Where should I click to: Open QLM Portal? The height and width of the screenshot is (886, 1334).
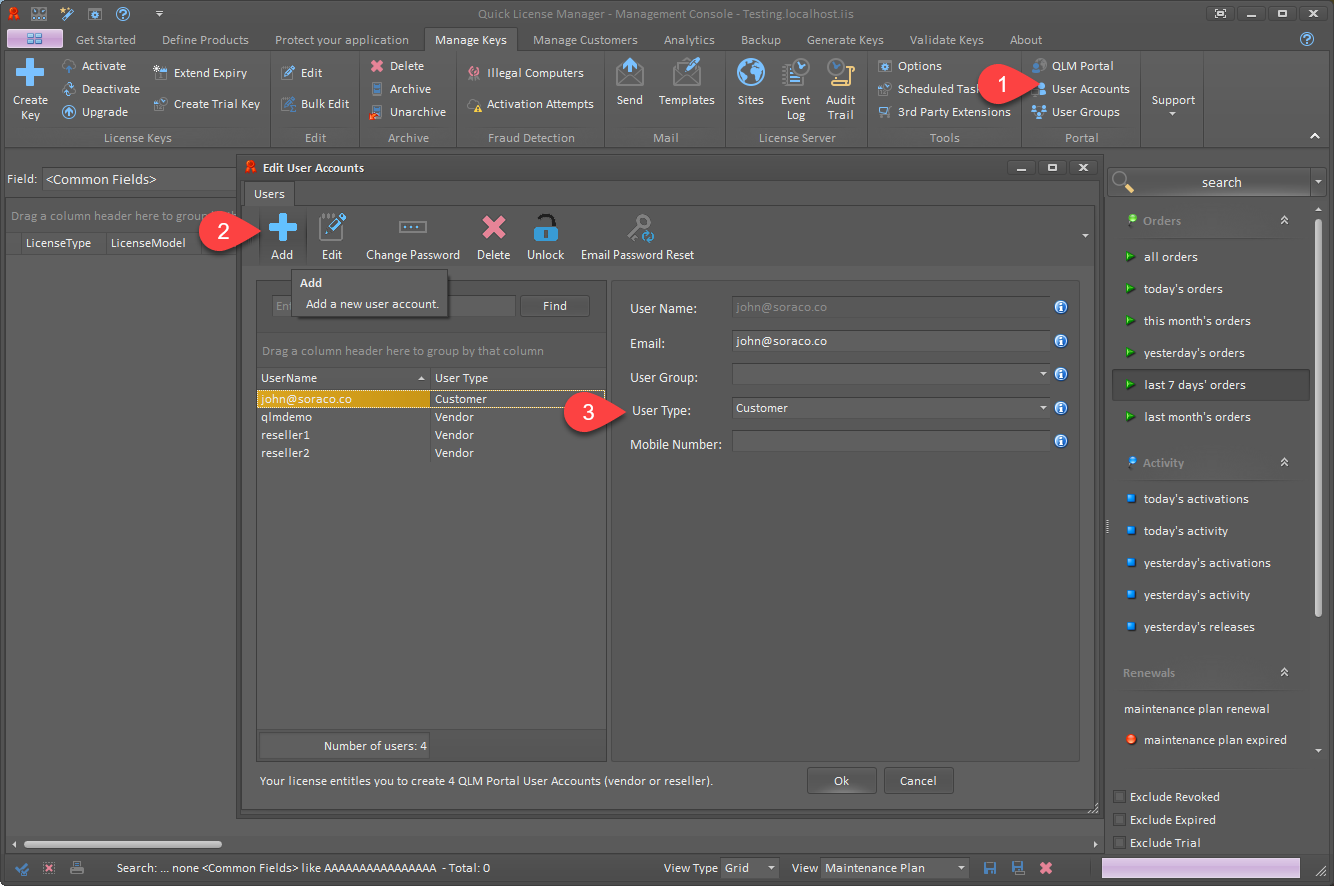pos(1073,66)
